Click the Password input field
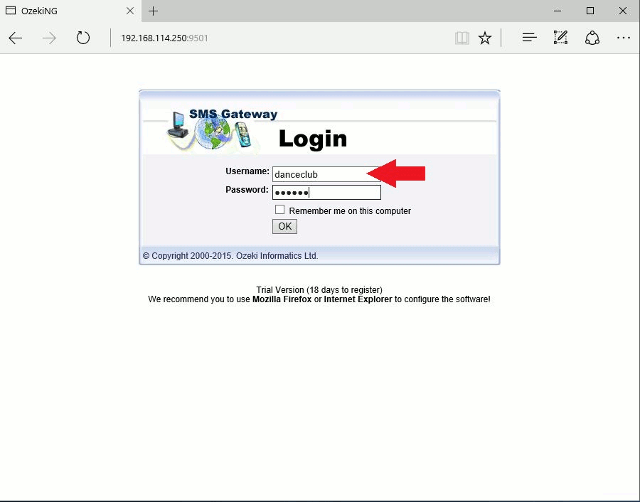The height and width of the screenshot is (502, 640). tap(326, 192)
